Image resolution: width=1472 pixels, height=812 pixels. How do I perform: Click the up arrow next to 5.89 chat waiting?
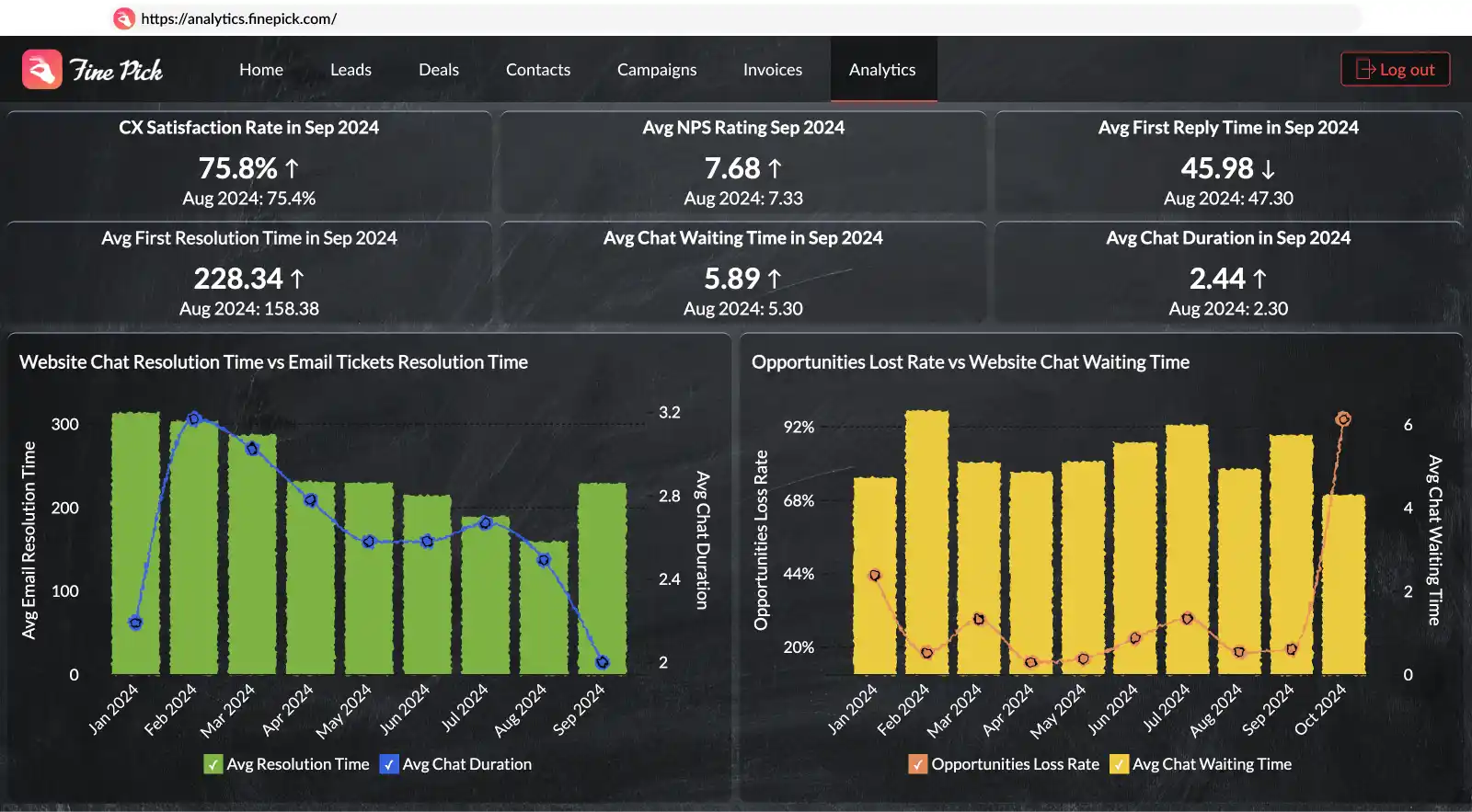point(774,279)
